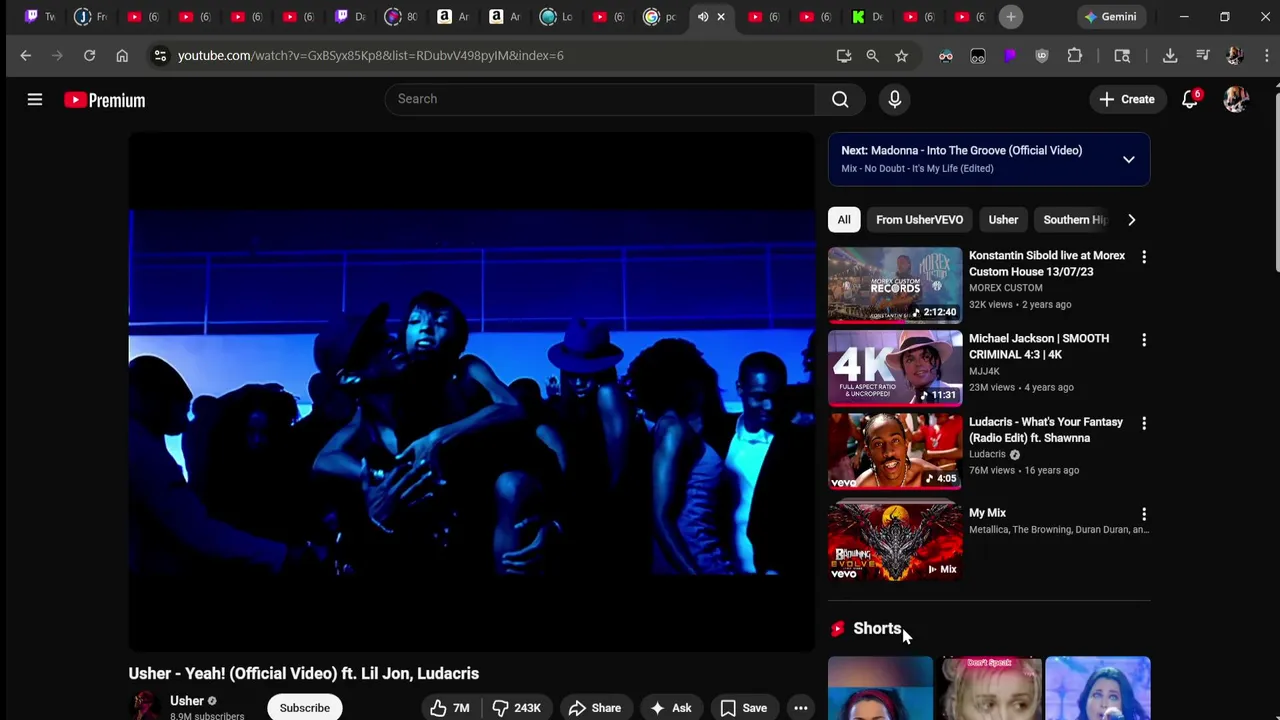
Task: Click the browser address bar URL
Action: coord(370,56)
